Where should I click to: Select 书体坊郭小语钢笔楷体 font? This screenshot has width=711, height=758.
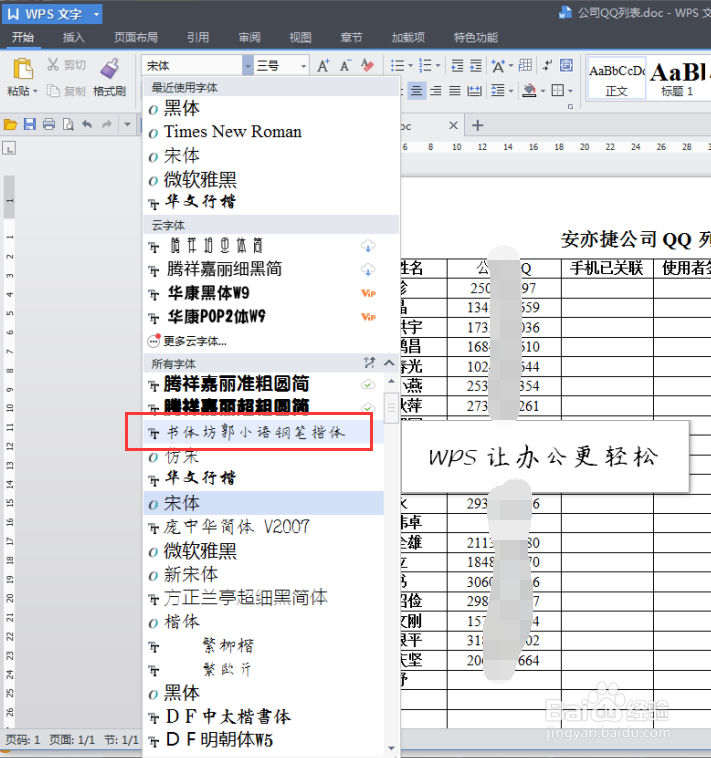point(264,432)
